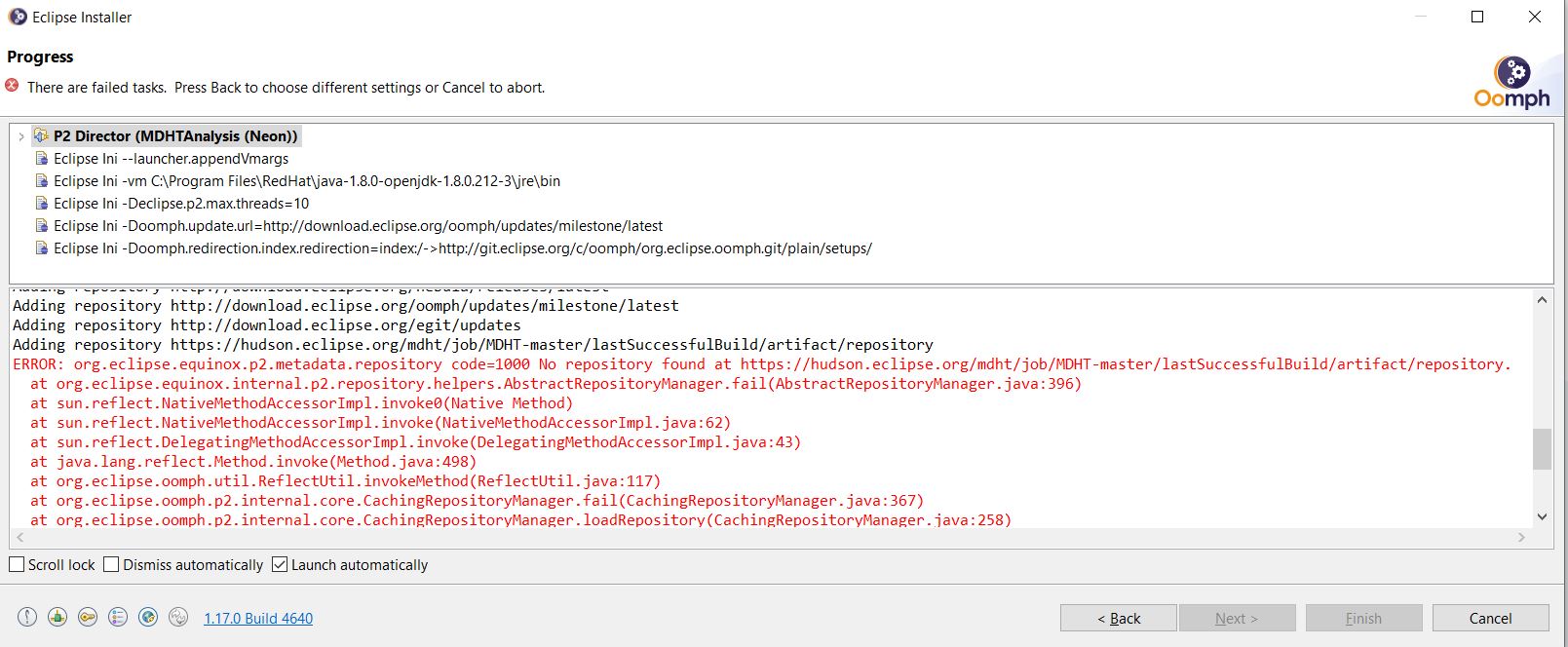The image size is (1568, 647).
Task: Click the log line adding egit/updates repository
Action: [267, 324]
